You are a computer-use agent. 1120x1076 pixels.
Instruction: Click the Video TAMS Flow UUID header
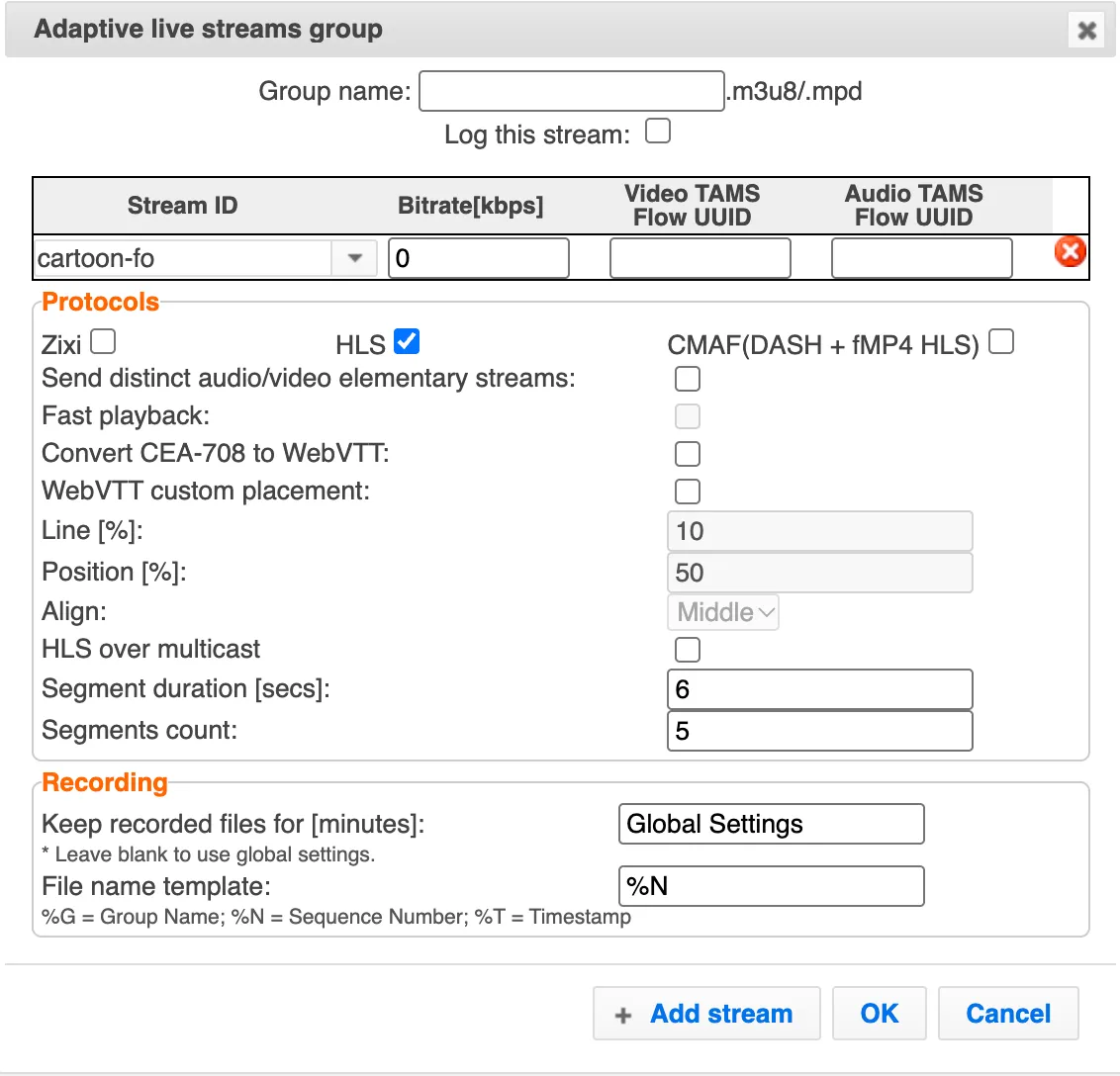point(693,206)
